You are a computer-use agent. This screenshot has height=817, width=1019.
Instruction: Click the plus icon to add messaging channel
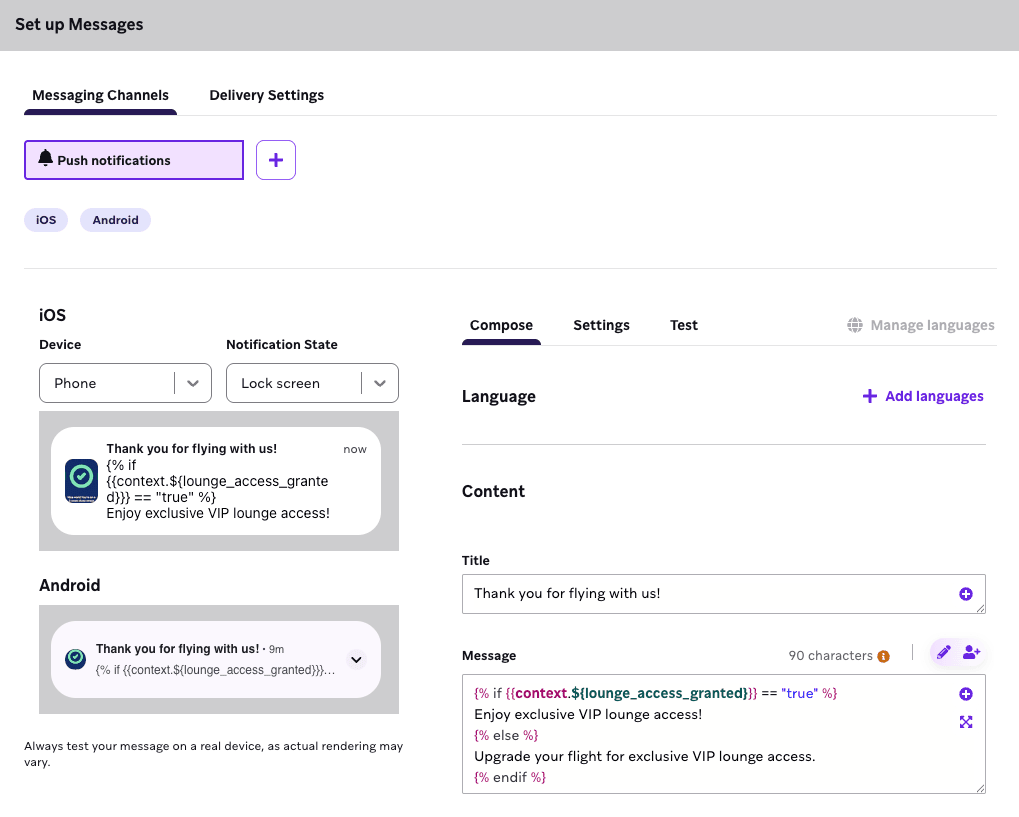[x=276, y=160]
